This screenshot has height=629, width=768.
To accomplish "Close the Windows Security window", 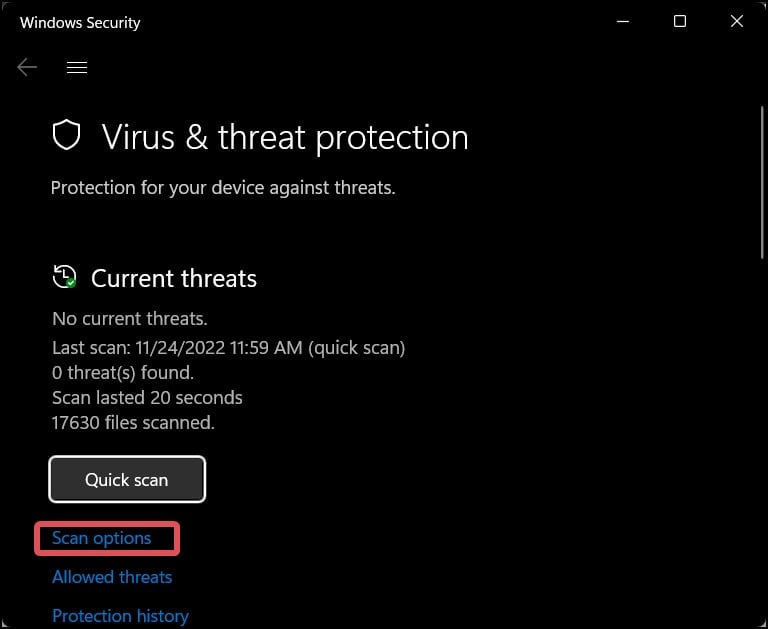I will click(737, 21).
